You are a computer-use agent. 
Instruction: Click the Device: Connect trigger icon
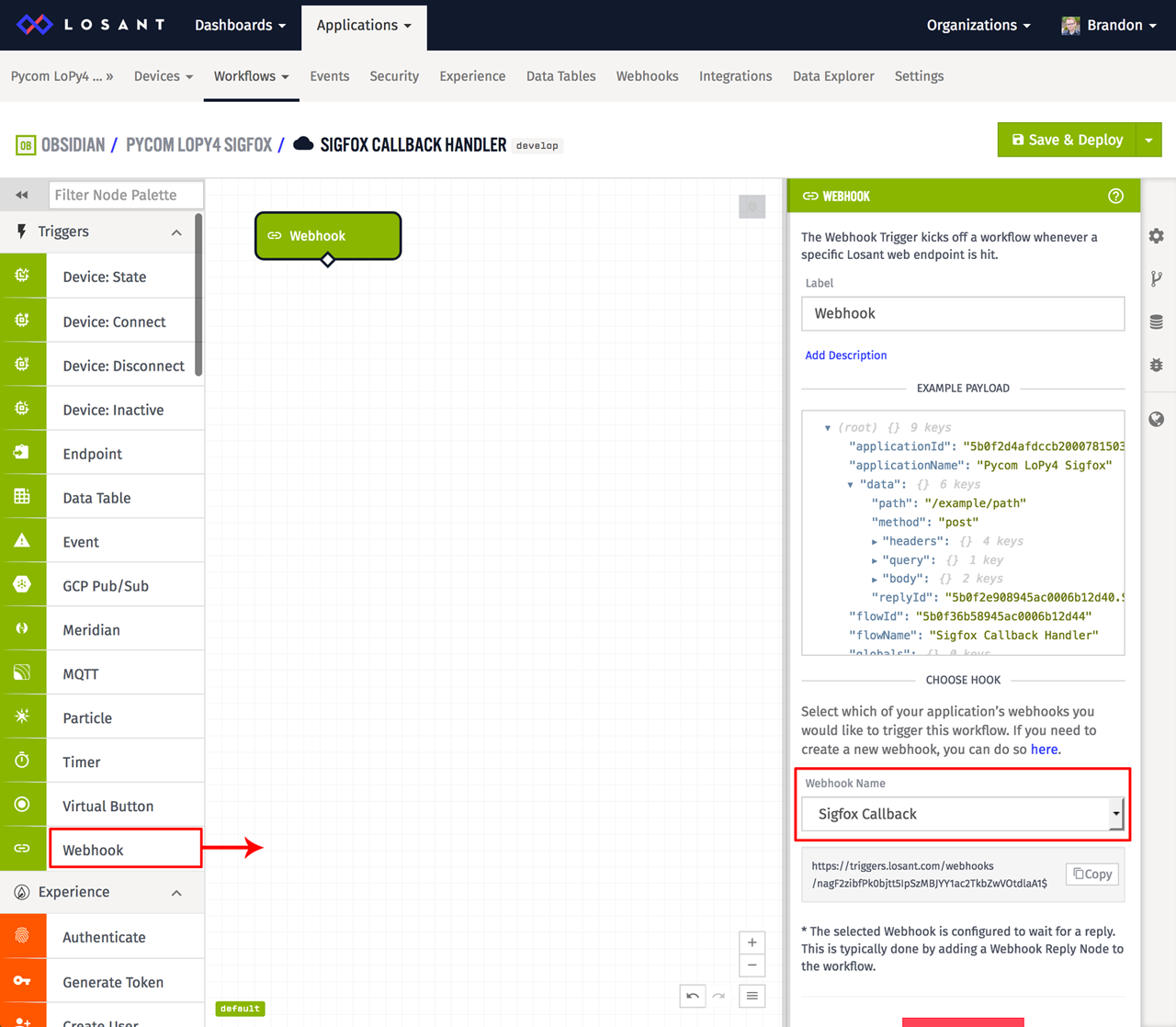[22, 320]
